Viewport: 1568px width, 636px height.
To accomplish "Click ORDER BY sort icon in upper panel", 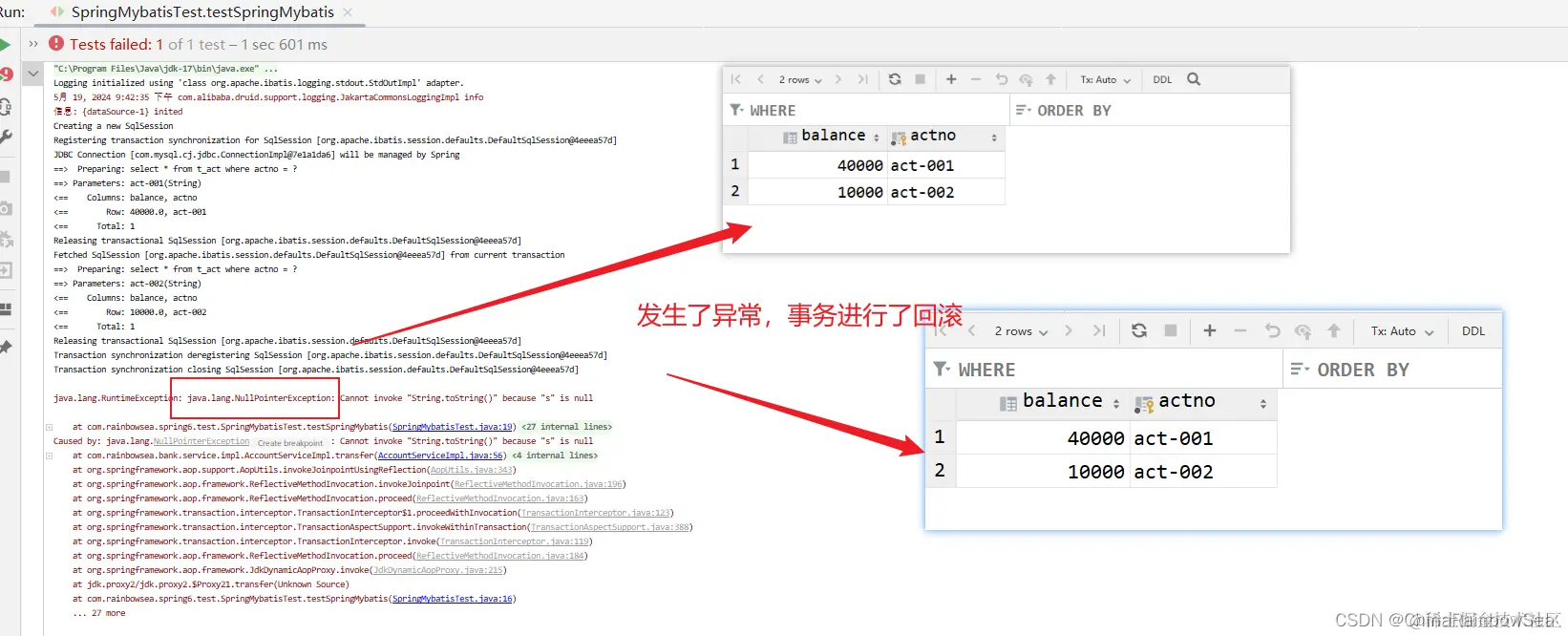I will click(1023, 110).
